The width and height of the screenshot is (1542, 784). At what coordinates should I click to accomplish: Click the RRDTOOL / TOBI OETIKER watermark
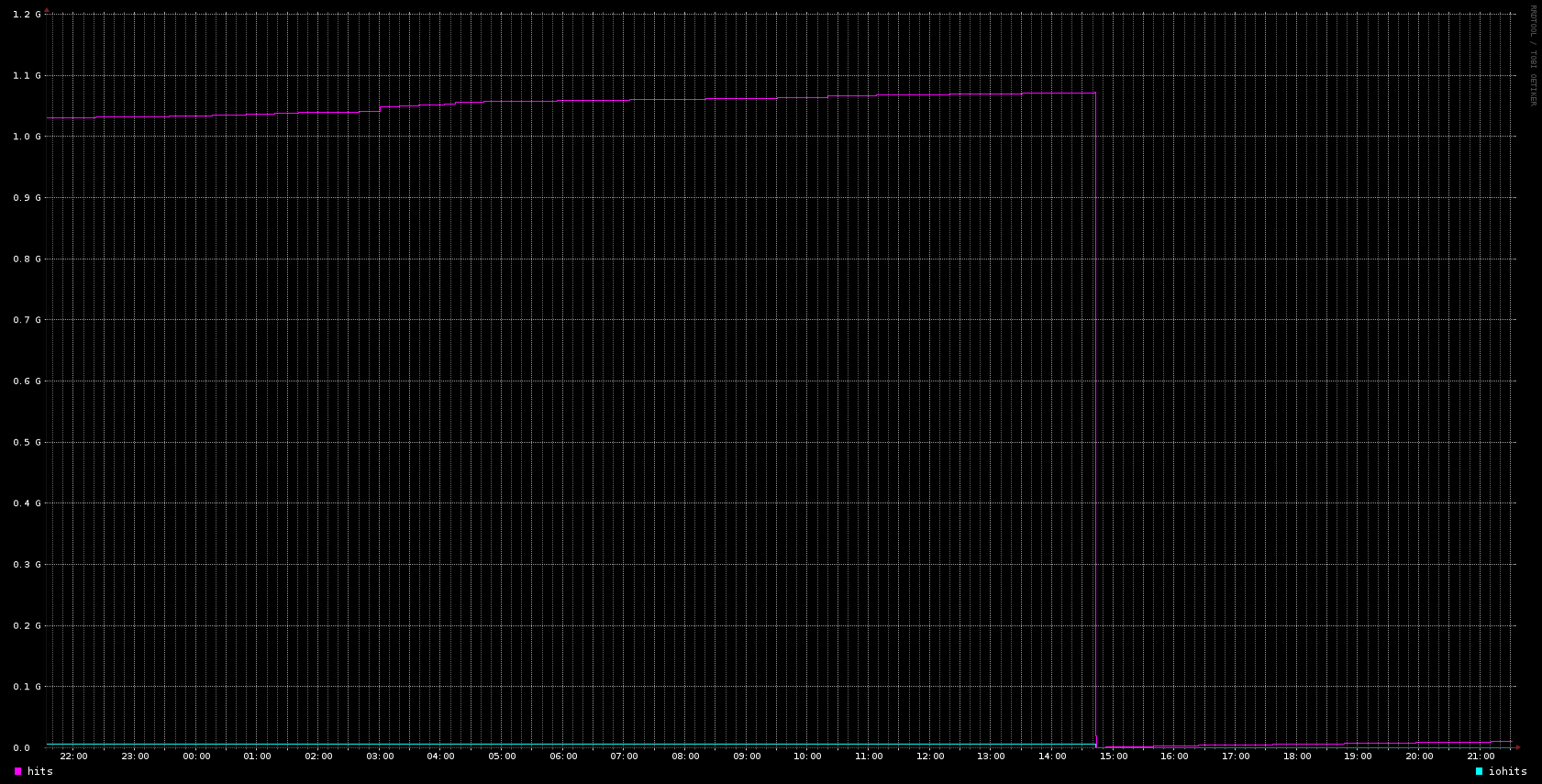pos(1532,55)
